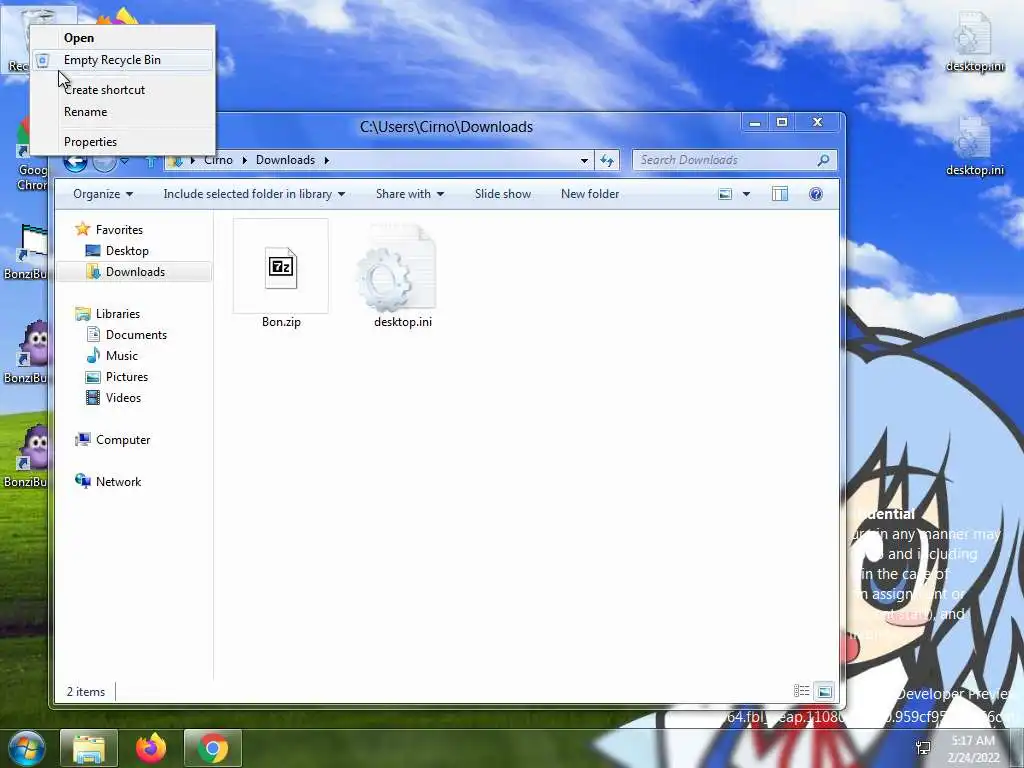Viewport: 1024px width, 768px height.
Task: Select Downloads under Favorites
Action: click(135, 272)
